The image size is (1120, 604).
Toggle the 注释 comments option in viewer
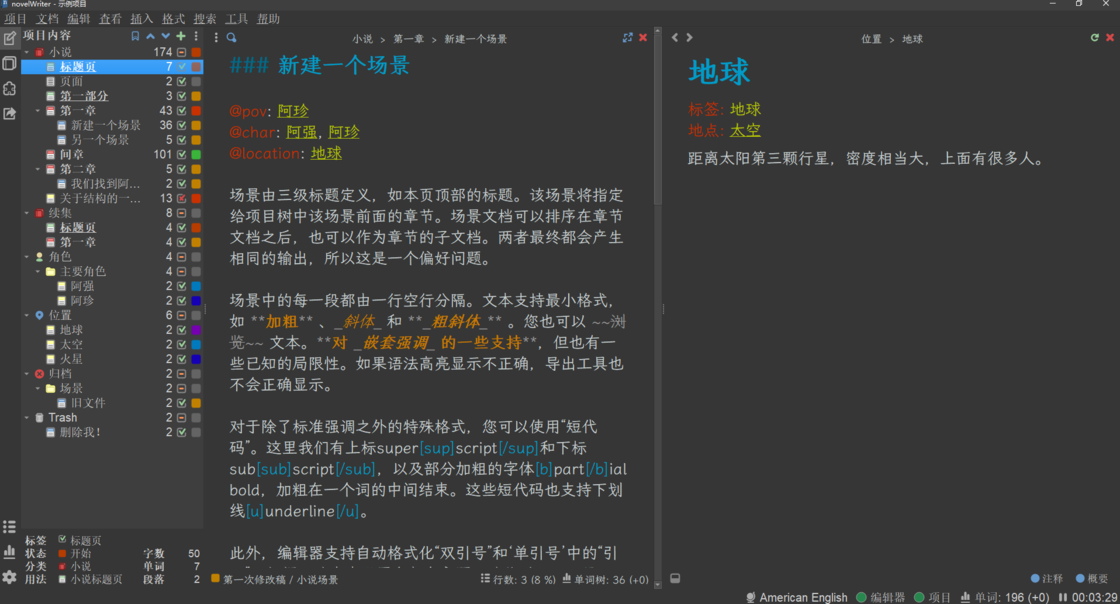(x=1047, y=578)
